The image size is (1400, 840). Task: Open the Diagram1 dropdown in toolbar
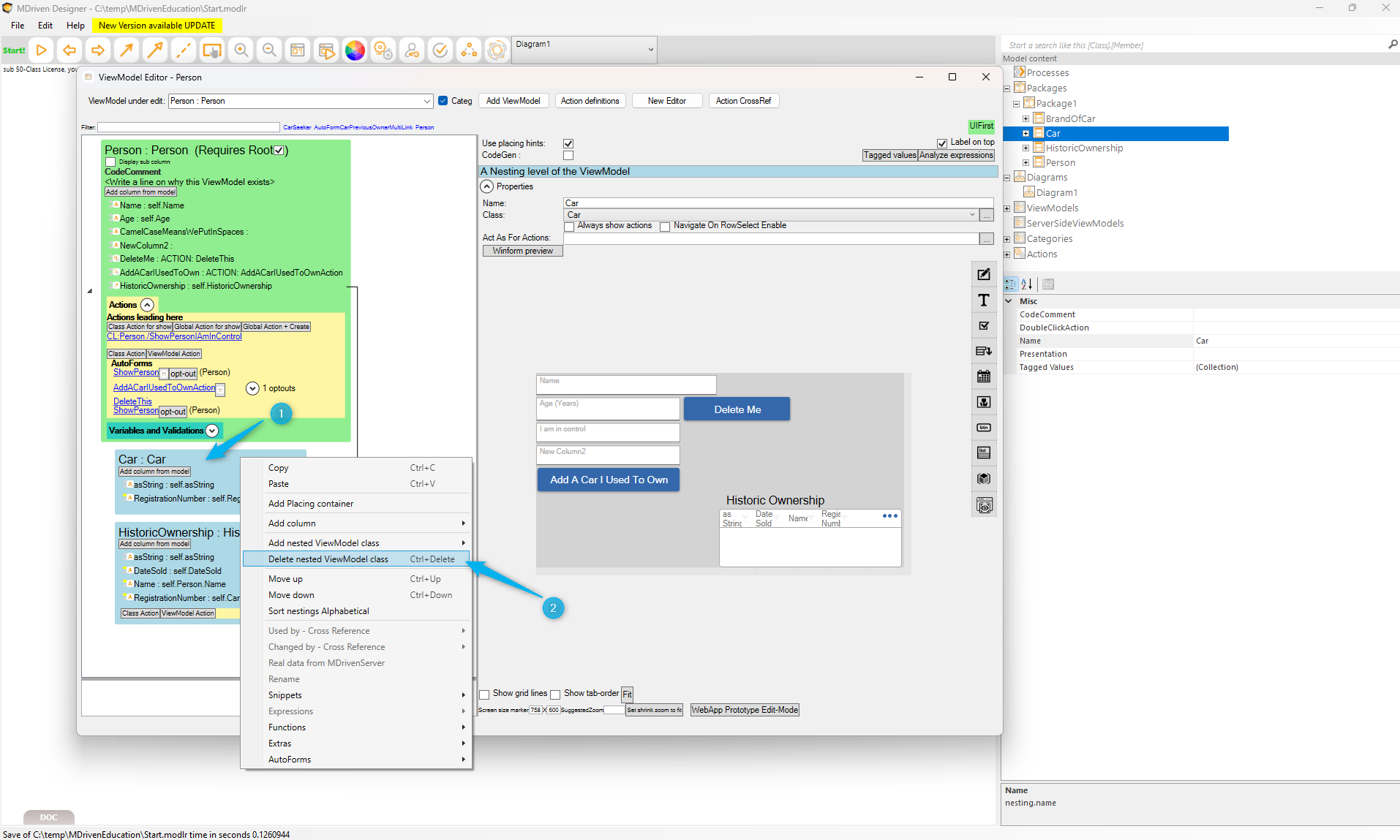pyautogui.click(x=650, y=50)
